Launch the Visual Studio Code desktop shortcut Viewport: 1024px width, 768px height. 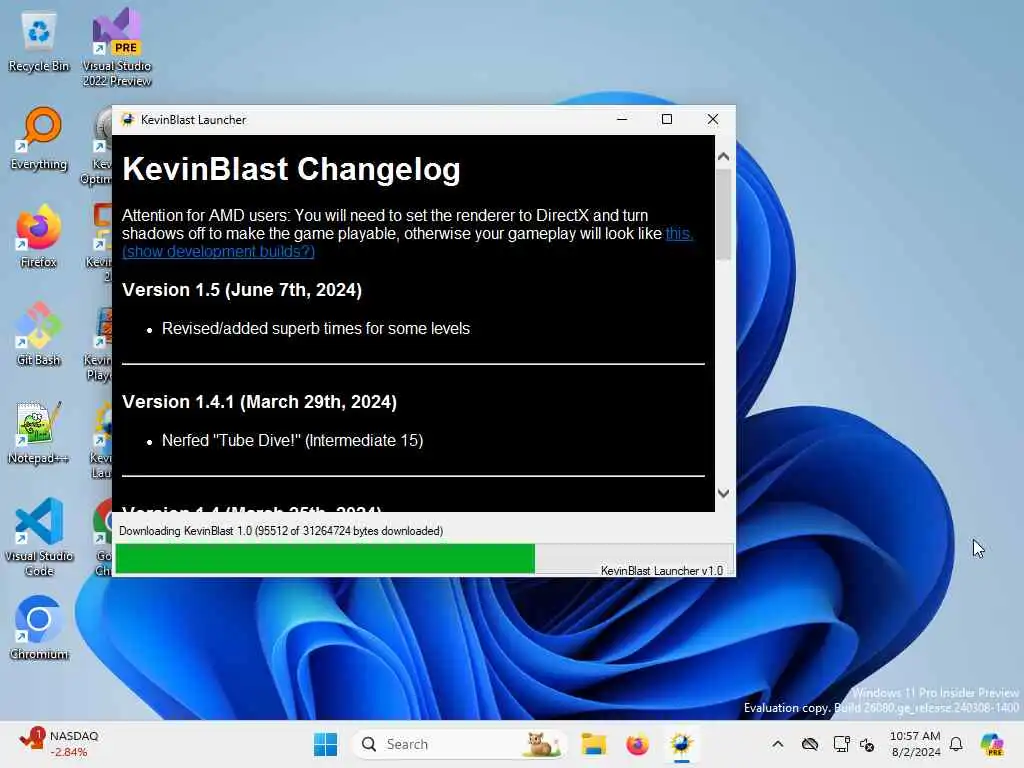coord(39,537)
